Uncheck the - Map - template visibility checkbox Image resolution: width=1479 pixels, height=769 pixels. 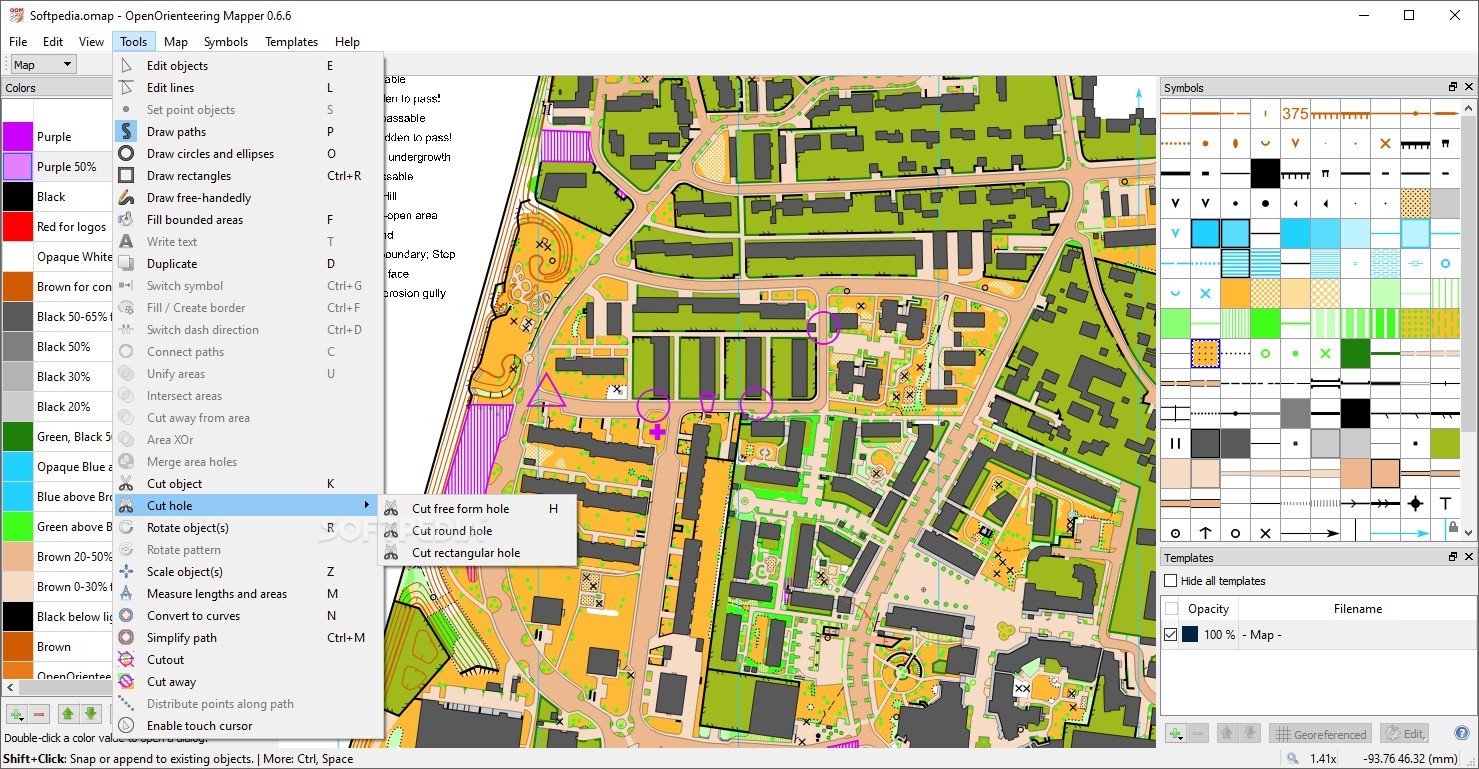click(1171, 635)
